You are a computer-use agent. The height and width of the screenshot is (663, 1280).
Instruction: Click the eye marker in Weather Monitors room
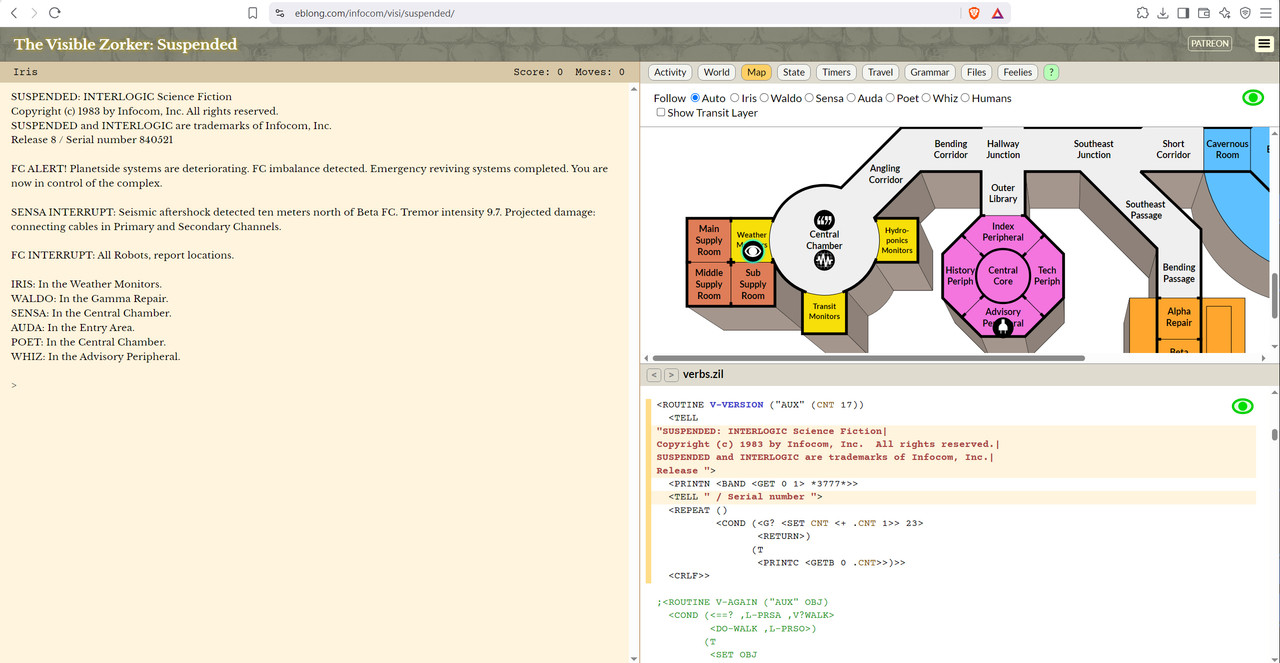click(753, 251)
